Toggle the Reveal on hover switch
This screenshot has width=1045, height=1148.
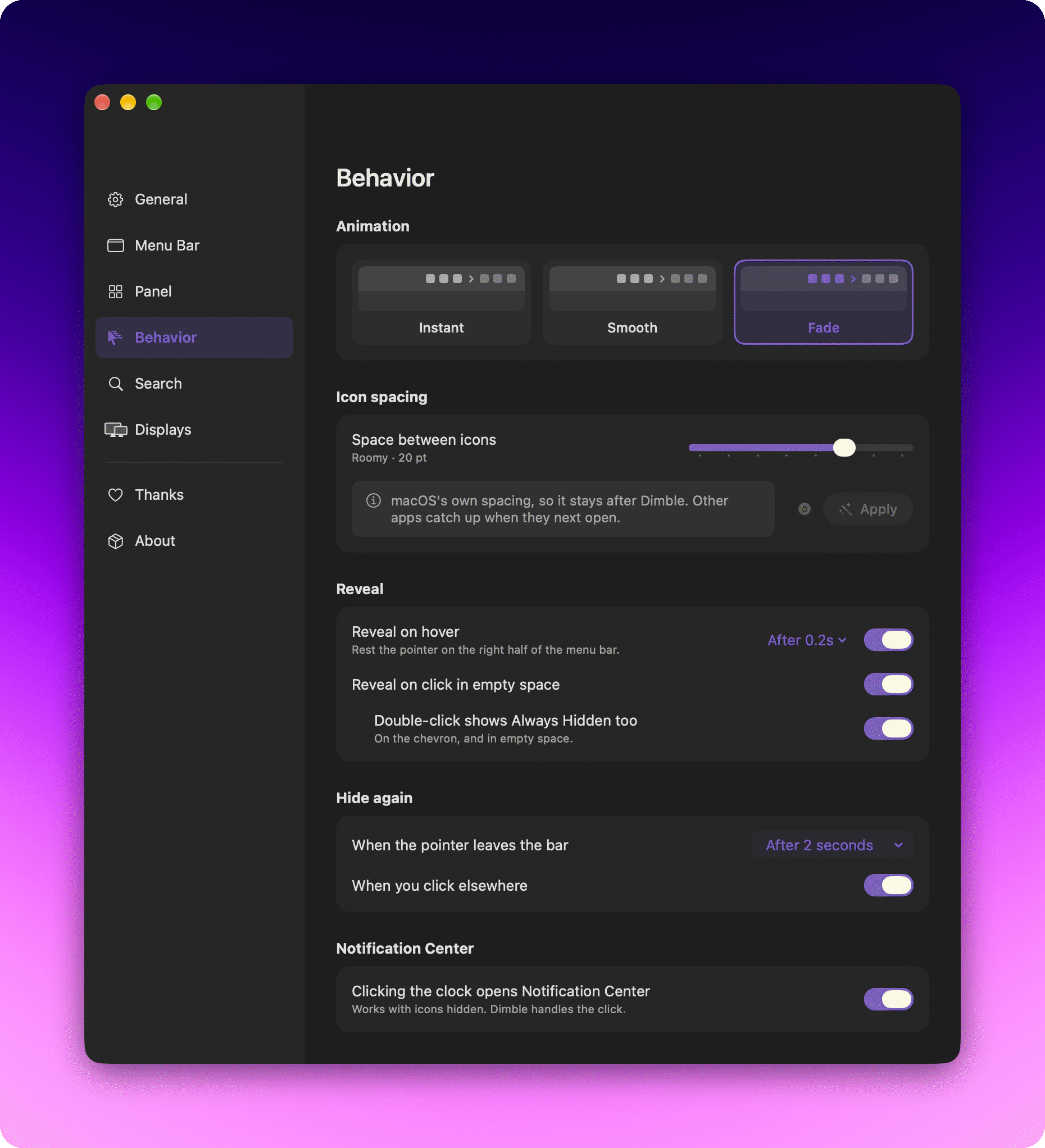coord(888,640)
